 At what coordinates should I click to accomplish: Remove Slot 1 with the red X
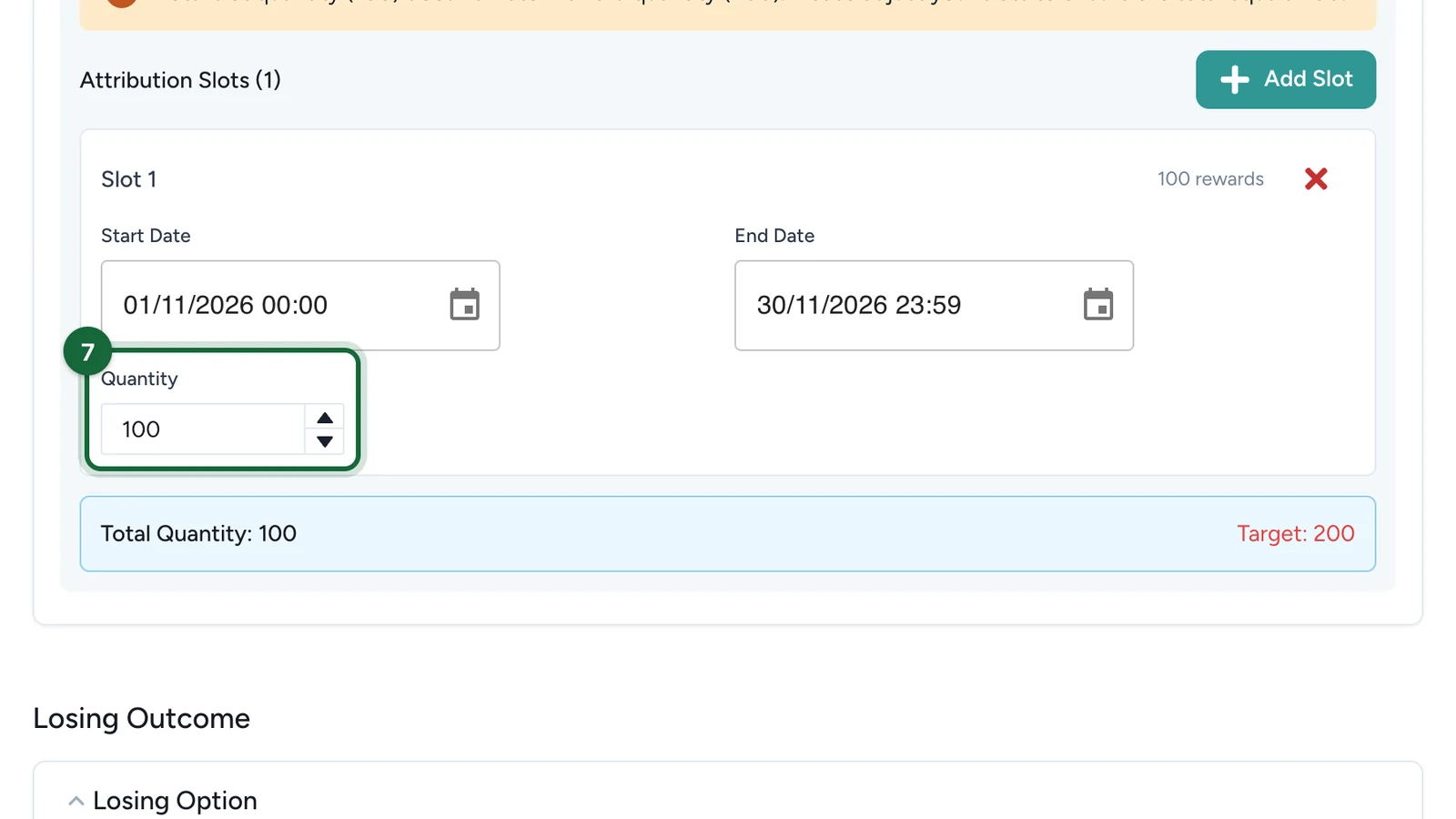pos(1316,178)
